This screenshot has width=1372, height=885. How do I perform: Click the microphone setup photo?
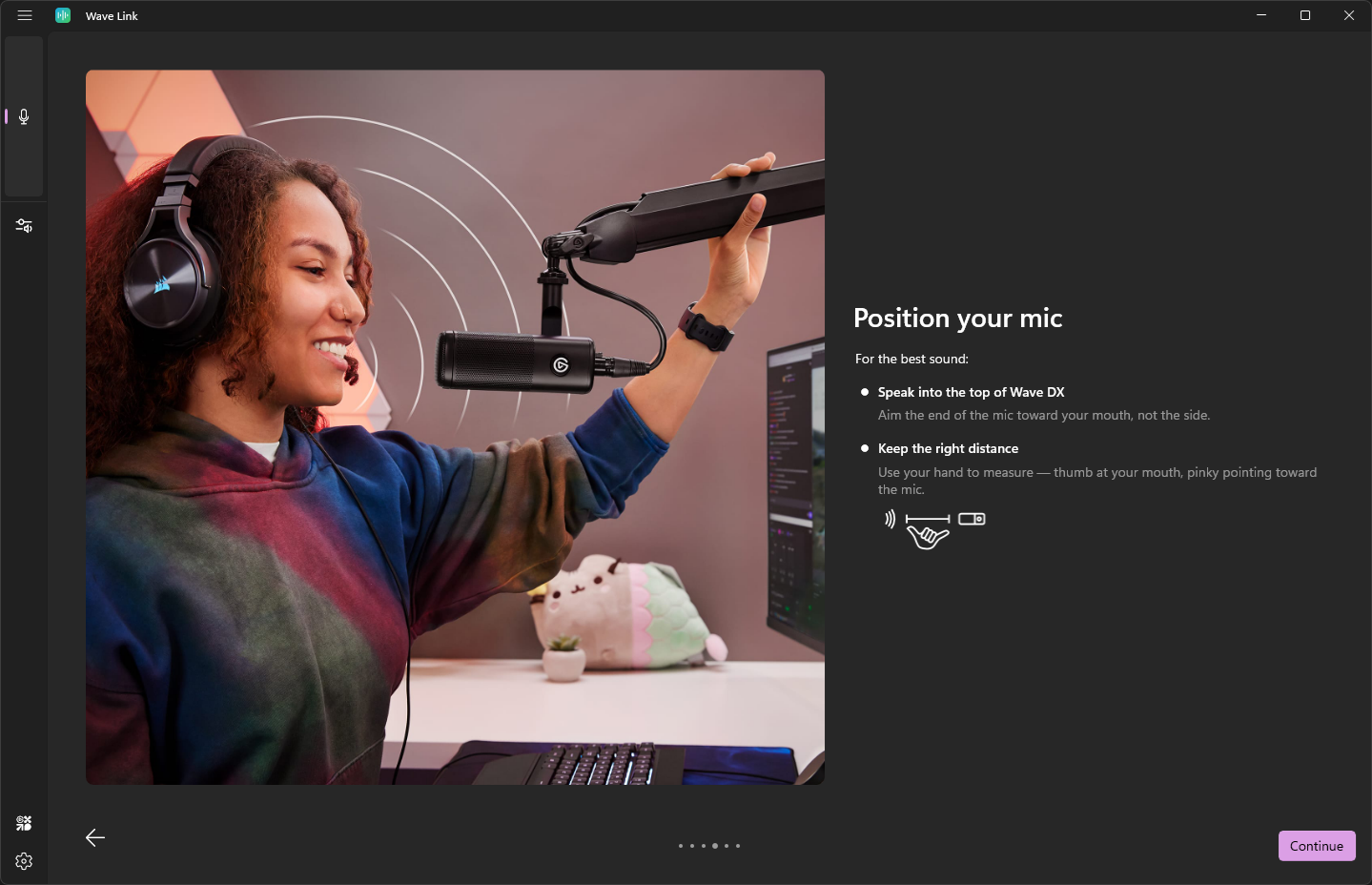455,427
